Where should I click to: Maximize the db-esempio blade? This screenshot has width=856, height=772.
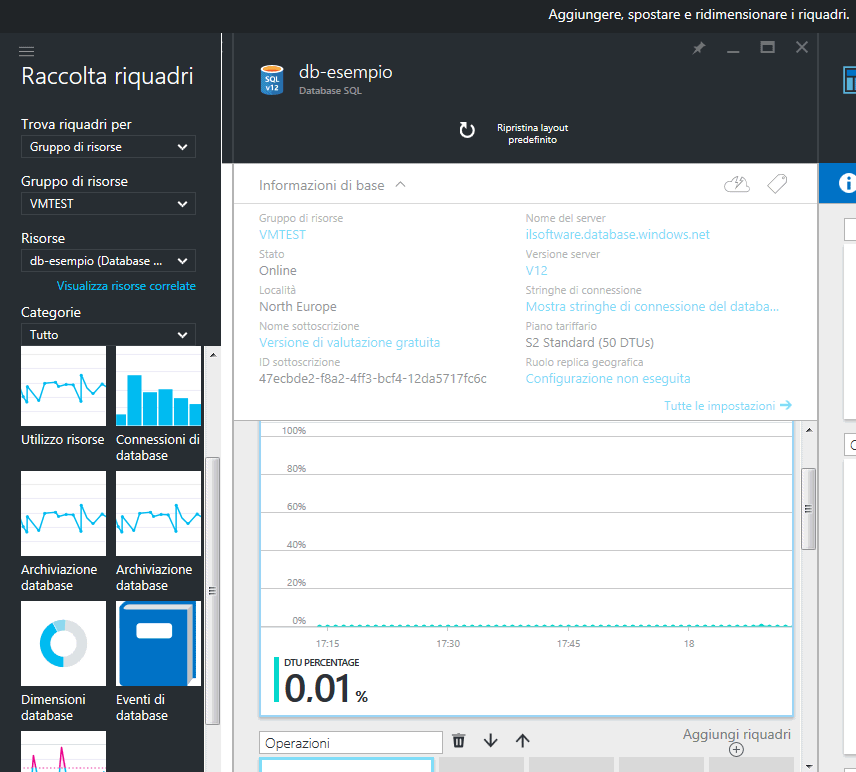[768, 47]
